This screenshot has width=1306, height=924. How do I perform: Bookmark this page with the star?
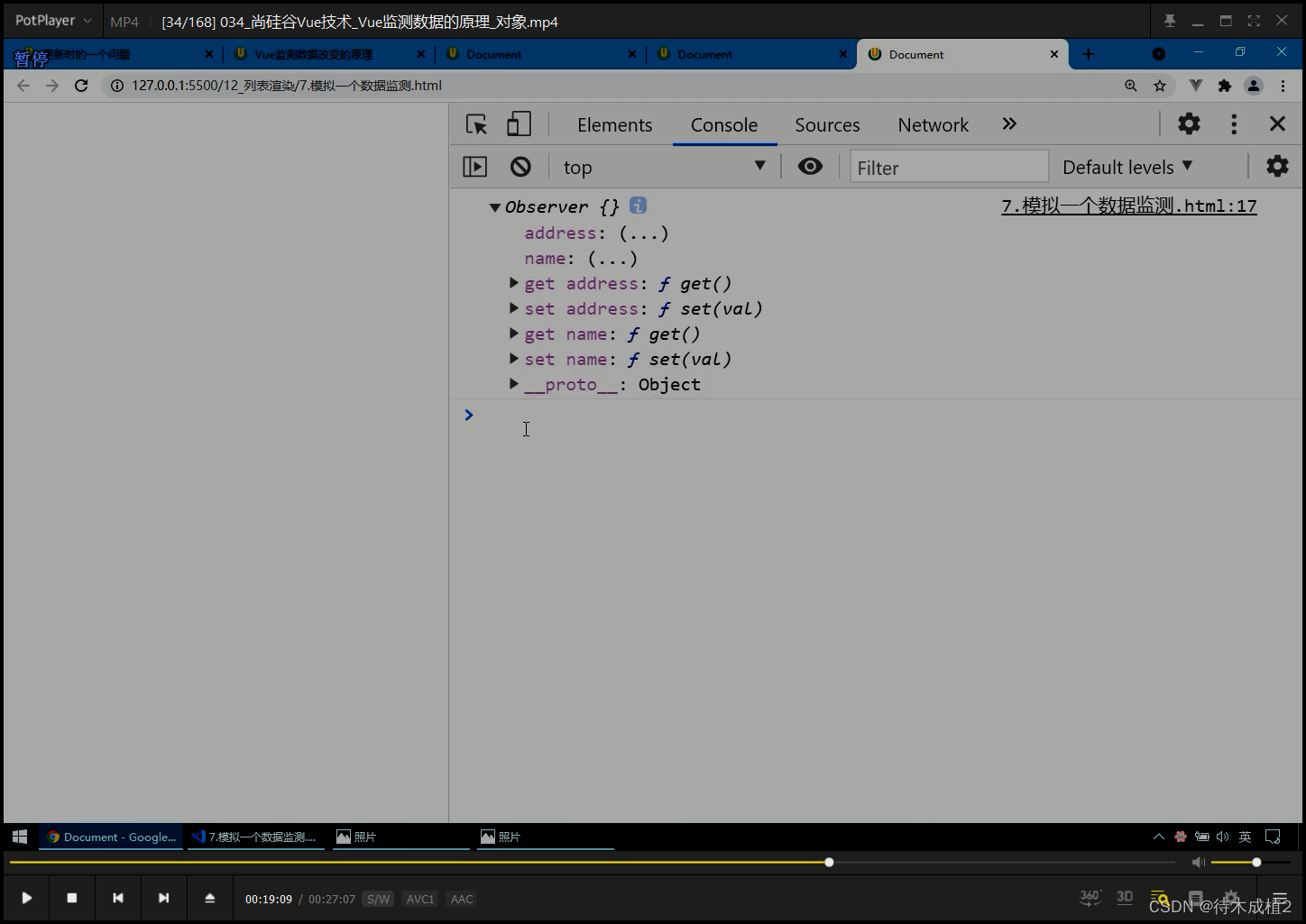pyautogui.click(x=1160, y=86)
